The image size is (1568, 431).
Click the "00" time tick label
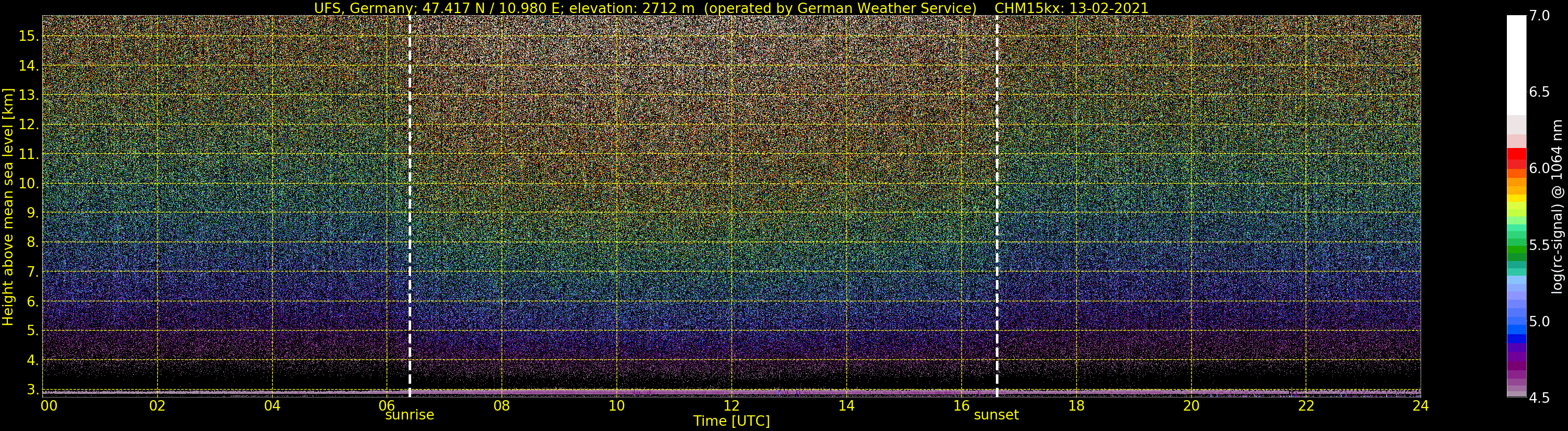click(x=49, y=406)
